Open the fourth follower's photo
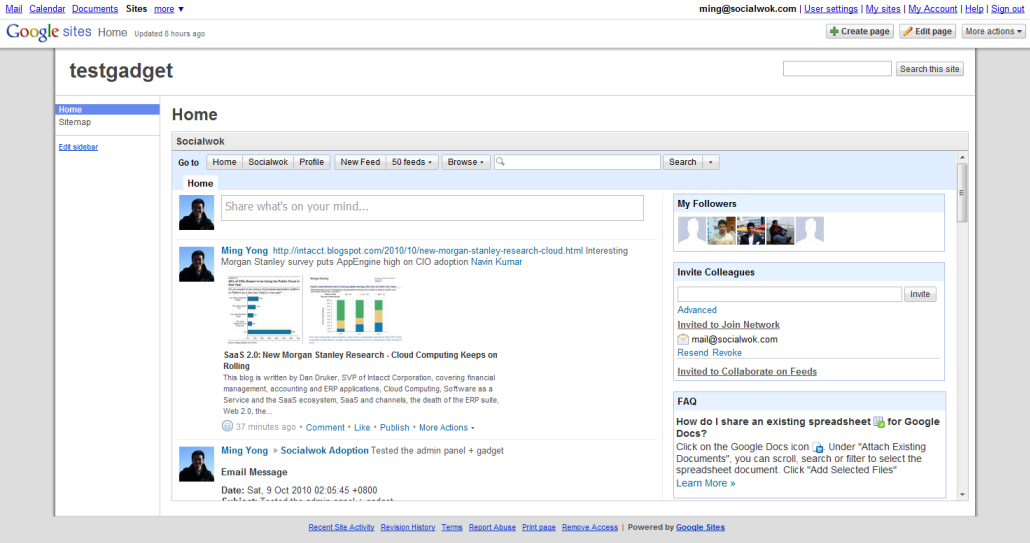This screenshot has height=543, width=1030. [780, 230]
